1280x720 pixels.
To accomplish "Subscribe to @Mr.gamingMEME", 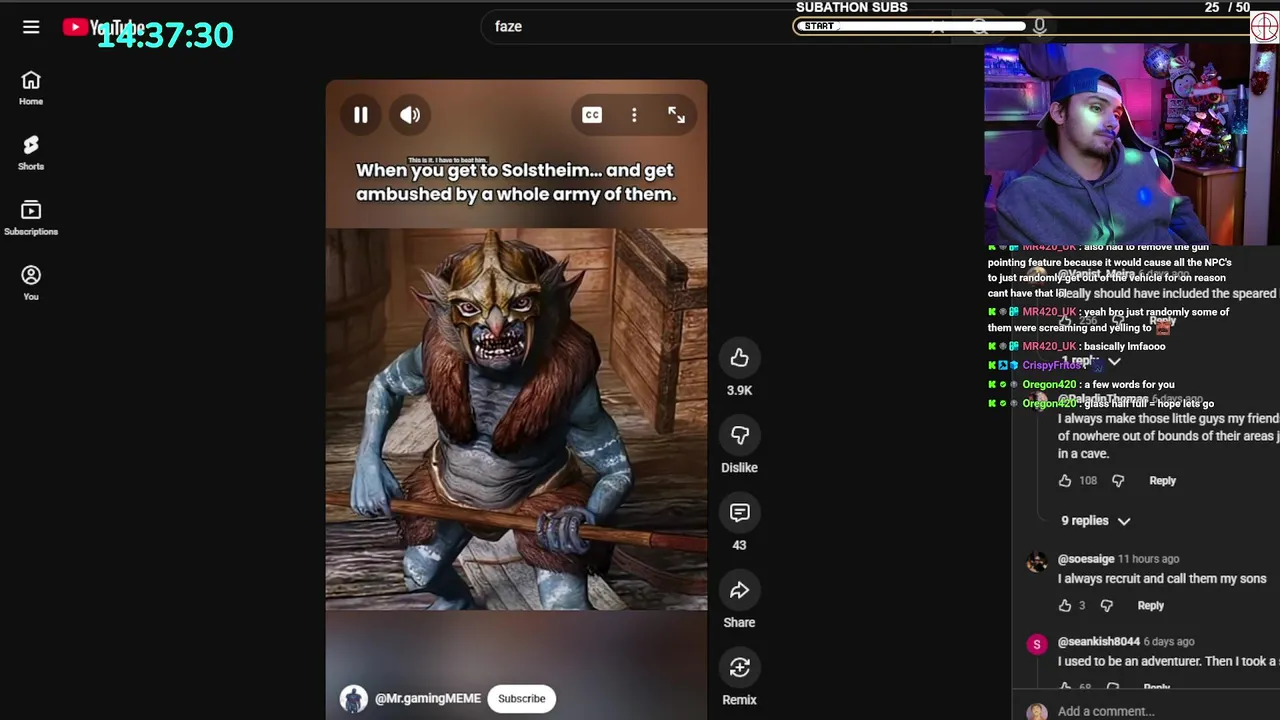I will click(x=522, y=699).
